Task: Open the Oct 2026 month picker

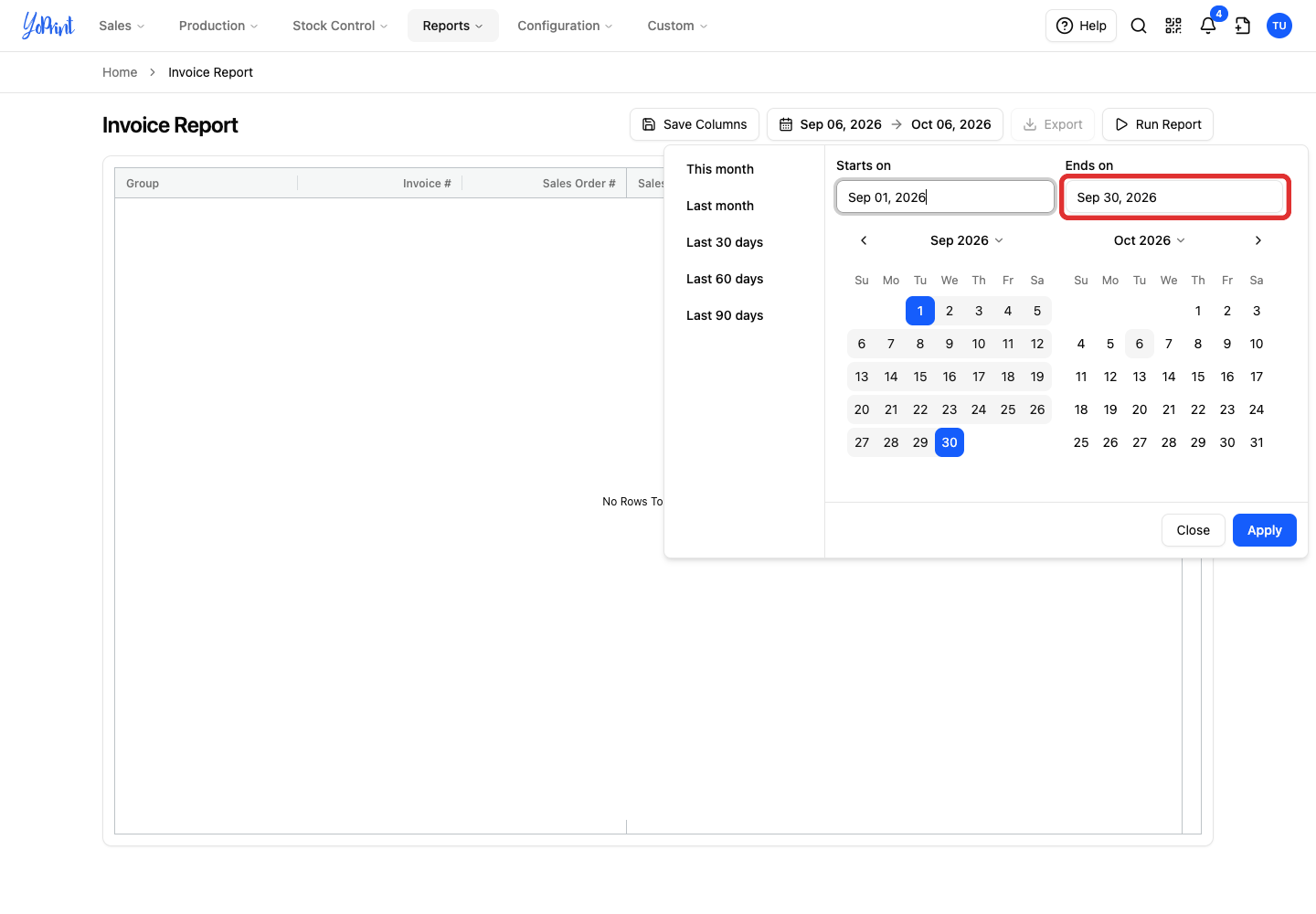Action: 1150,240
